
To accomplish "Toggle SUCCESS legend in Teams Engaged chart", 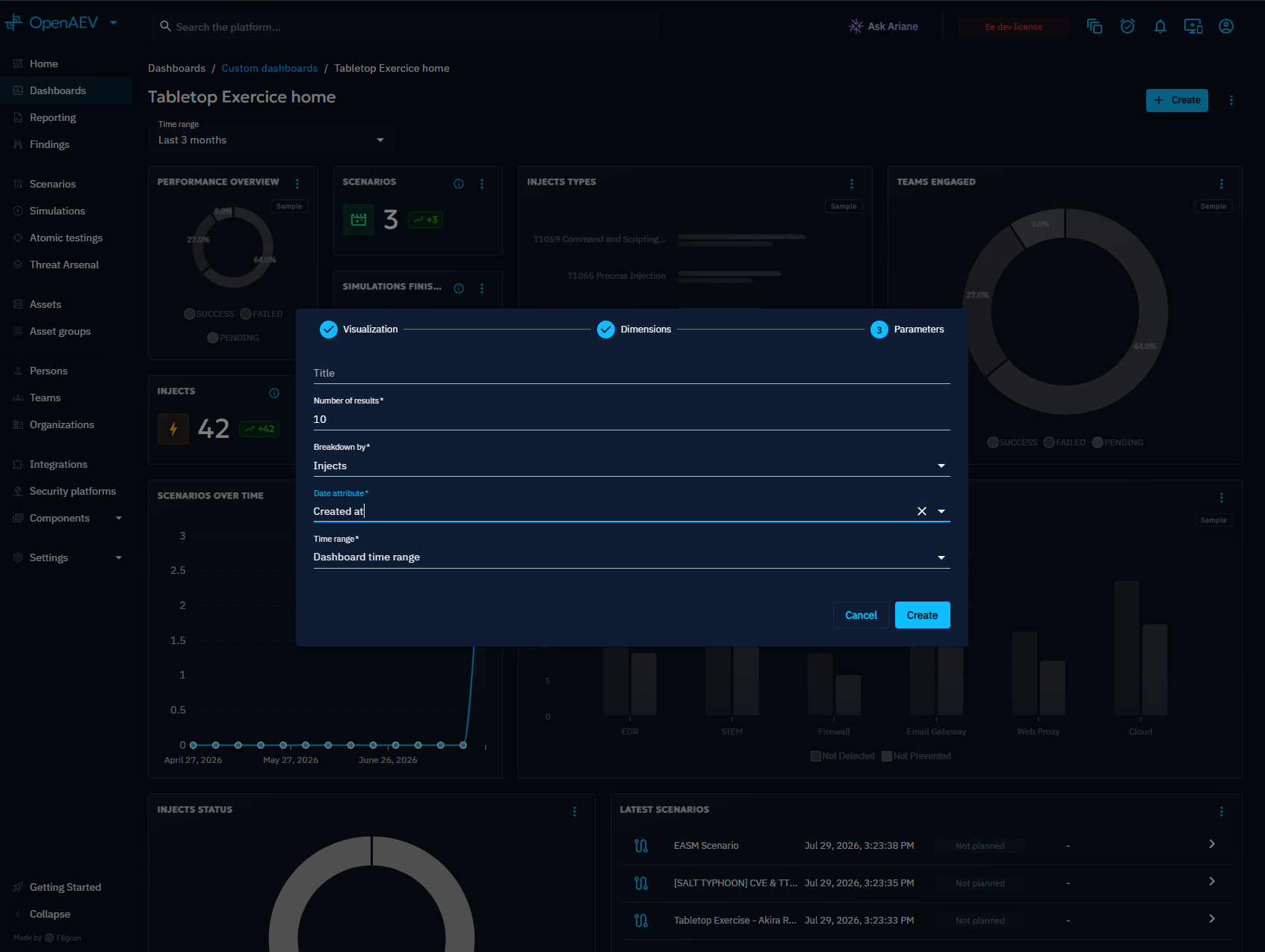I will (x=1012, y=442).
